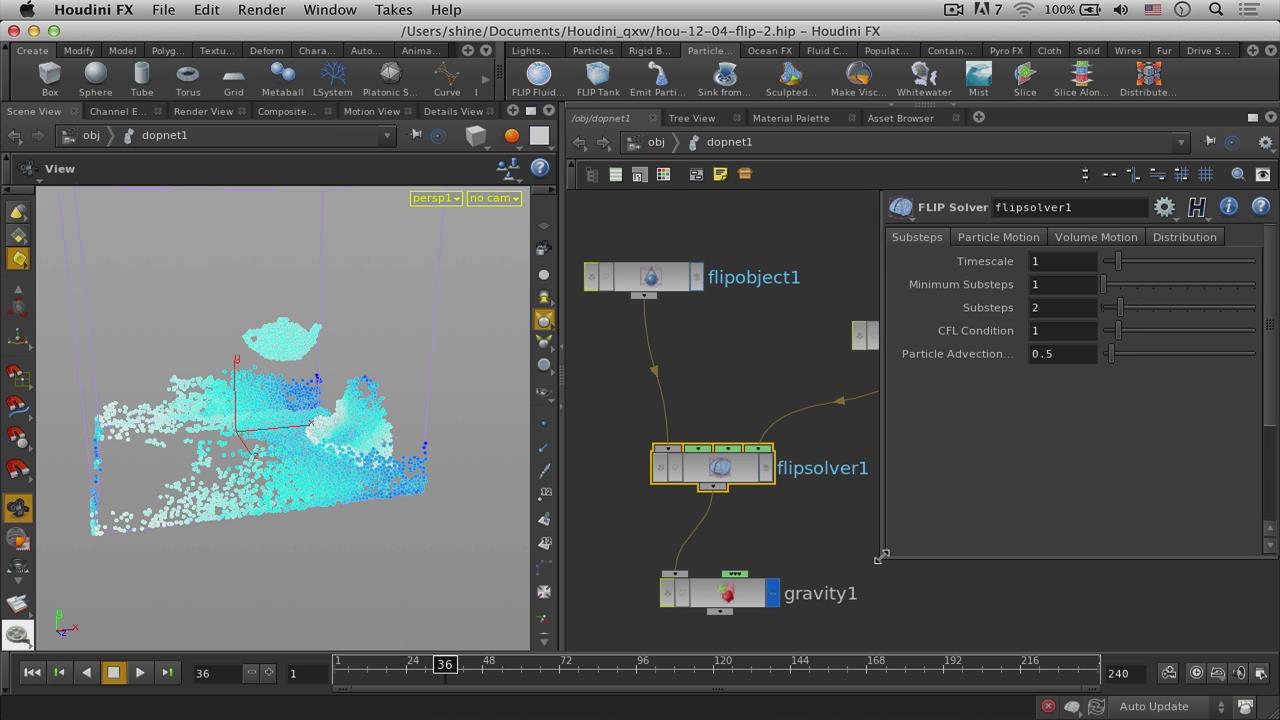Viewport: 1280px width, 720px height.
Task: Draw a Curve using the shelf tool
Action: (447, 78)
